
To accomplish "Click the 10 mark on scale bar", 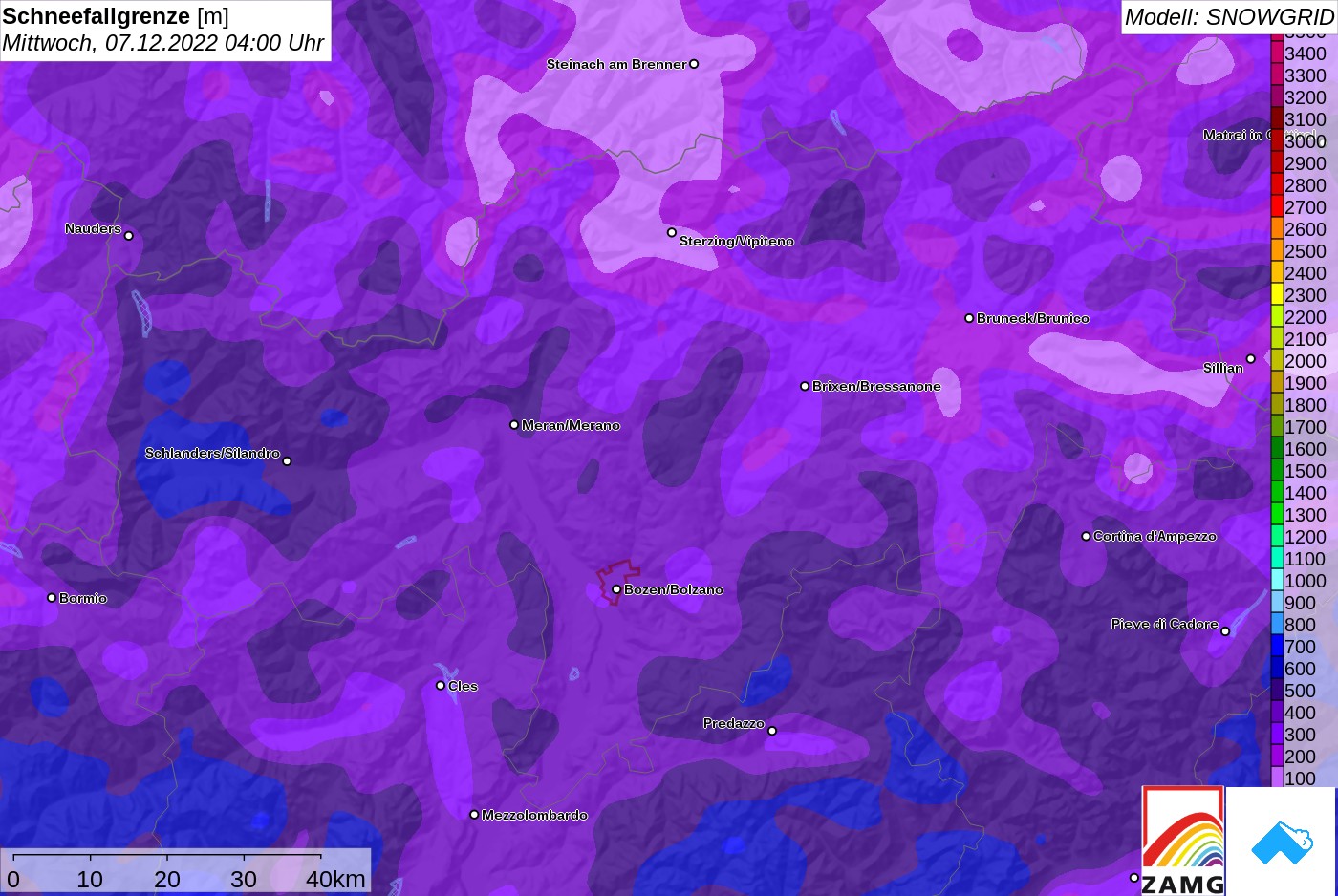I will (x=90, y=879).
